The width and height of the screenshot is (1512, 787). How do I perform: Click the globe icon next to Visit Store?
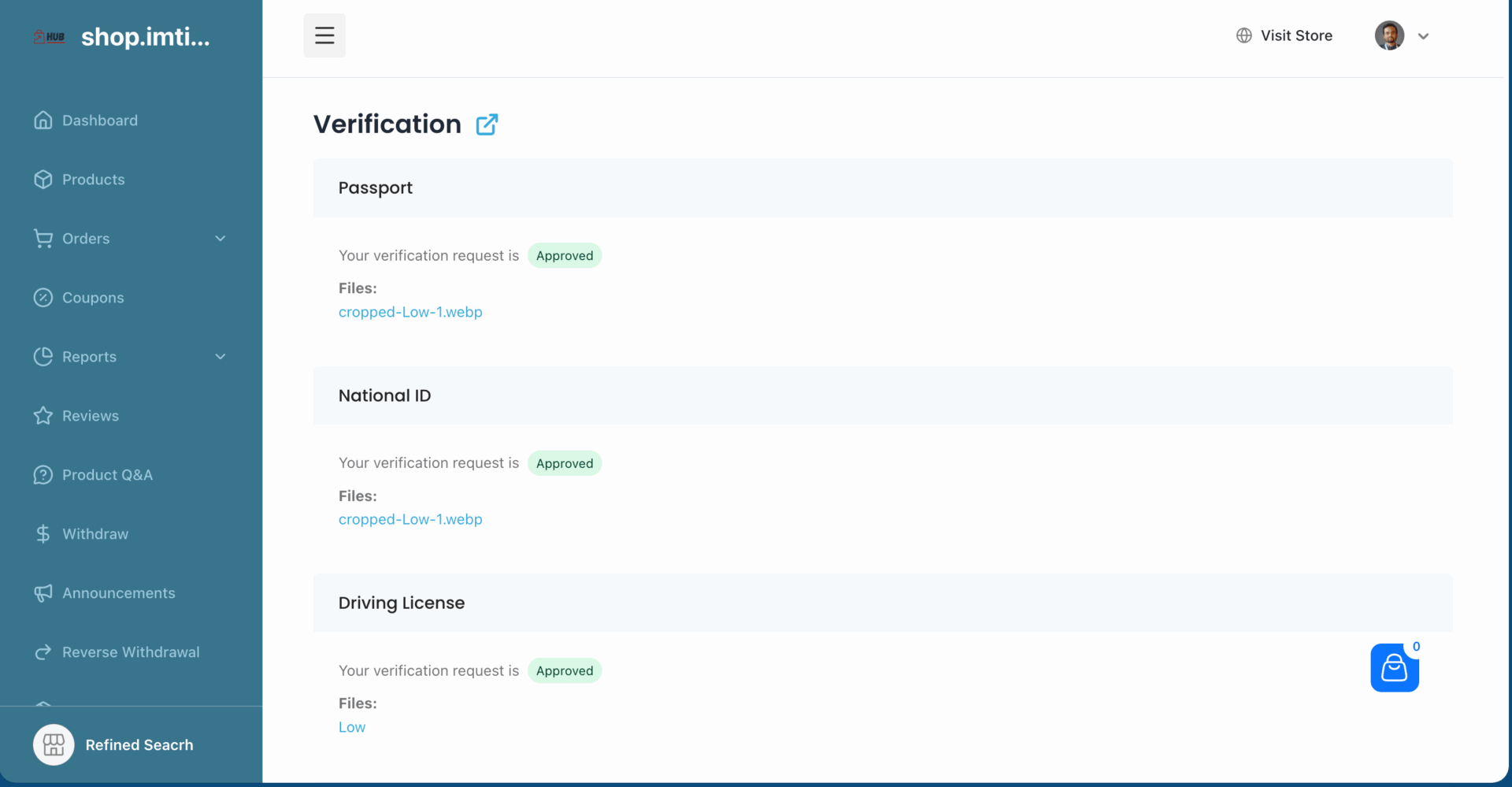point(1243,35)
